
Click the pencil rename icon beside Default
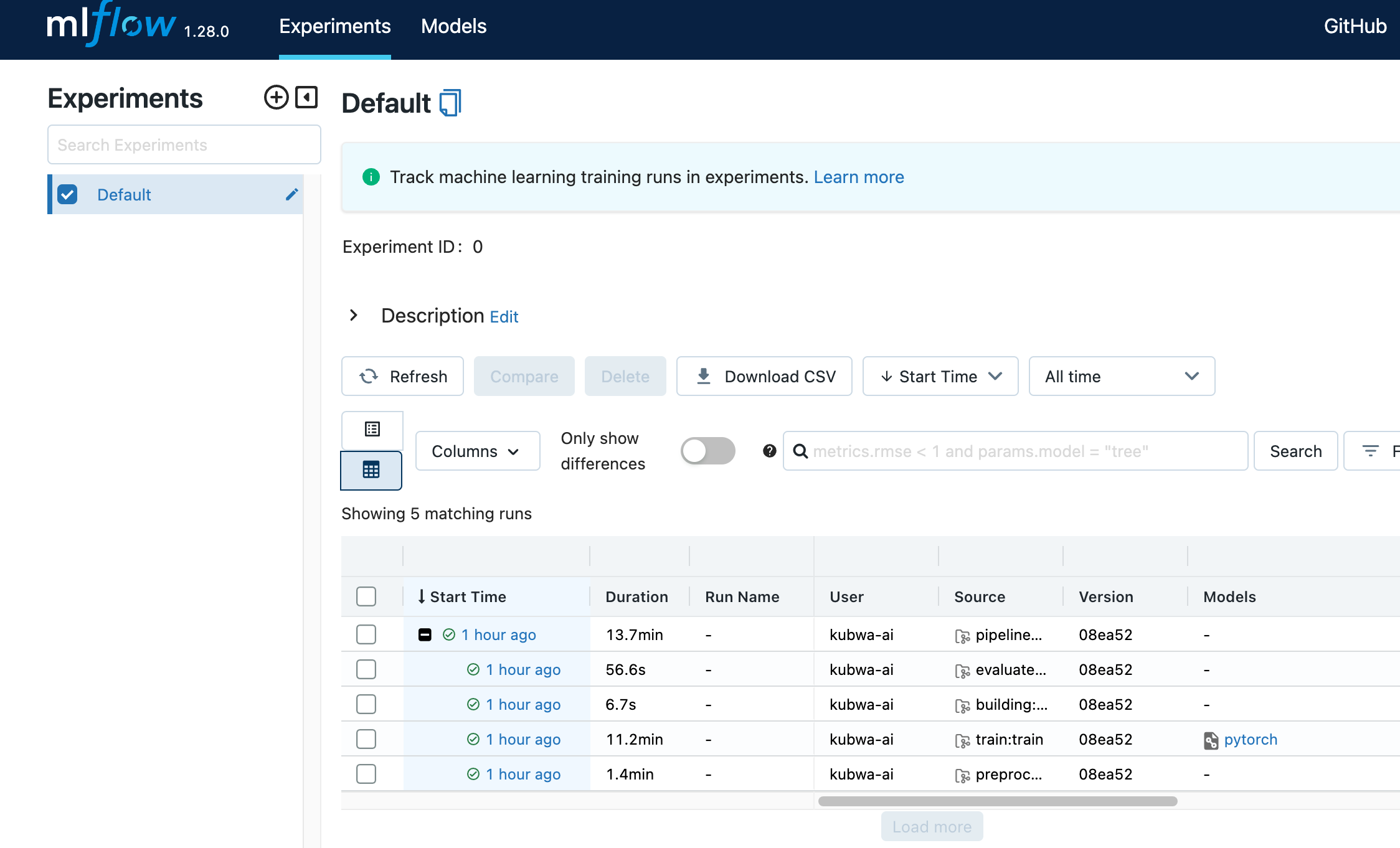click(x=291, y=195)
